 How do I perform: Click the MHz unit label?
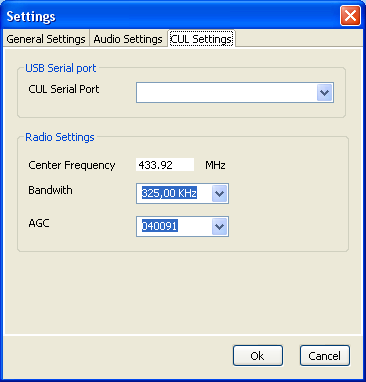tap(215, 165)
